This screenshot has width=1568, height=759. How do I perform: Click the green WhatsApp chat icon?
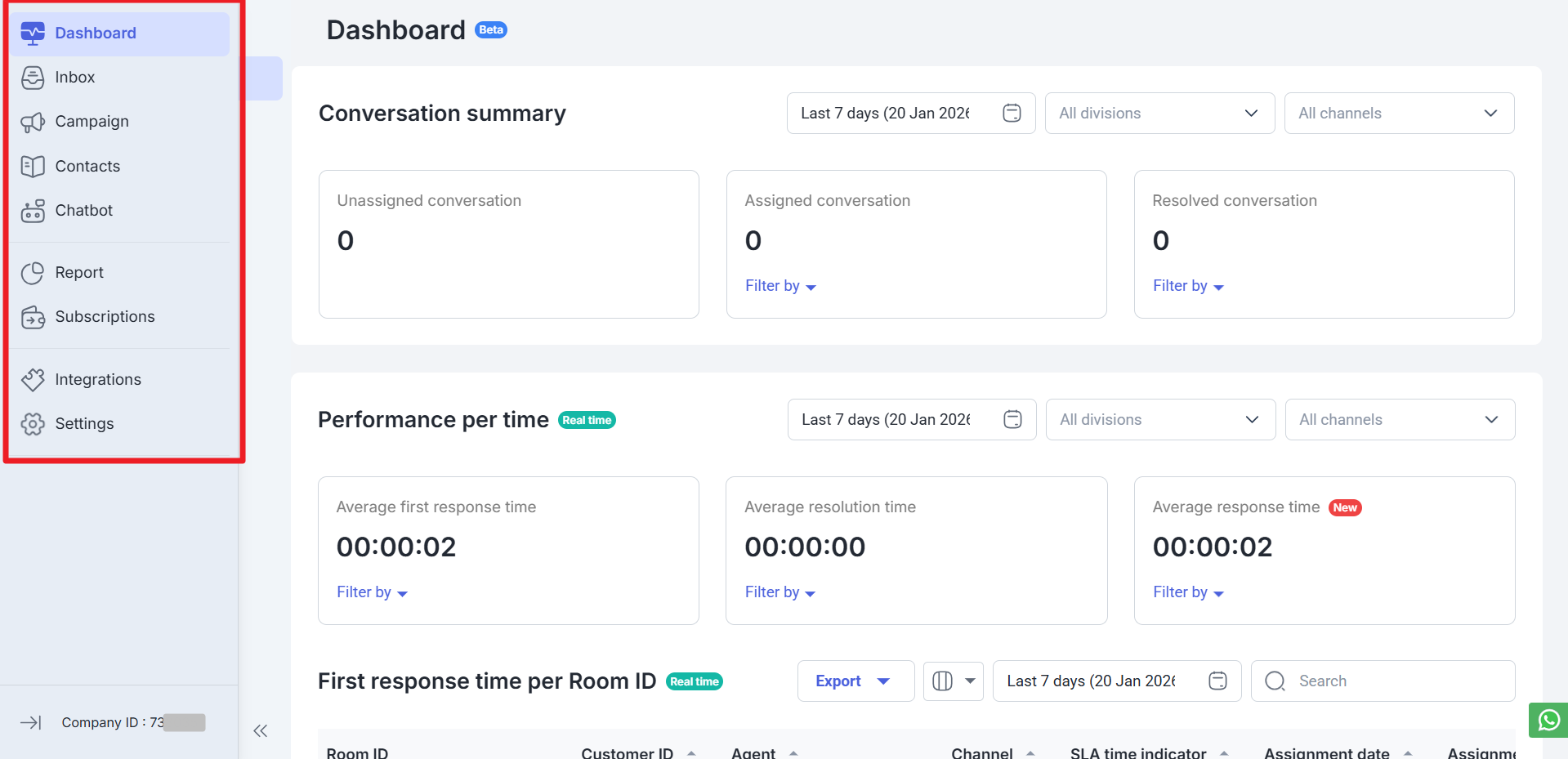(1548, 721)
